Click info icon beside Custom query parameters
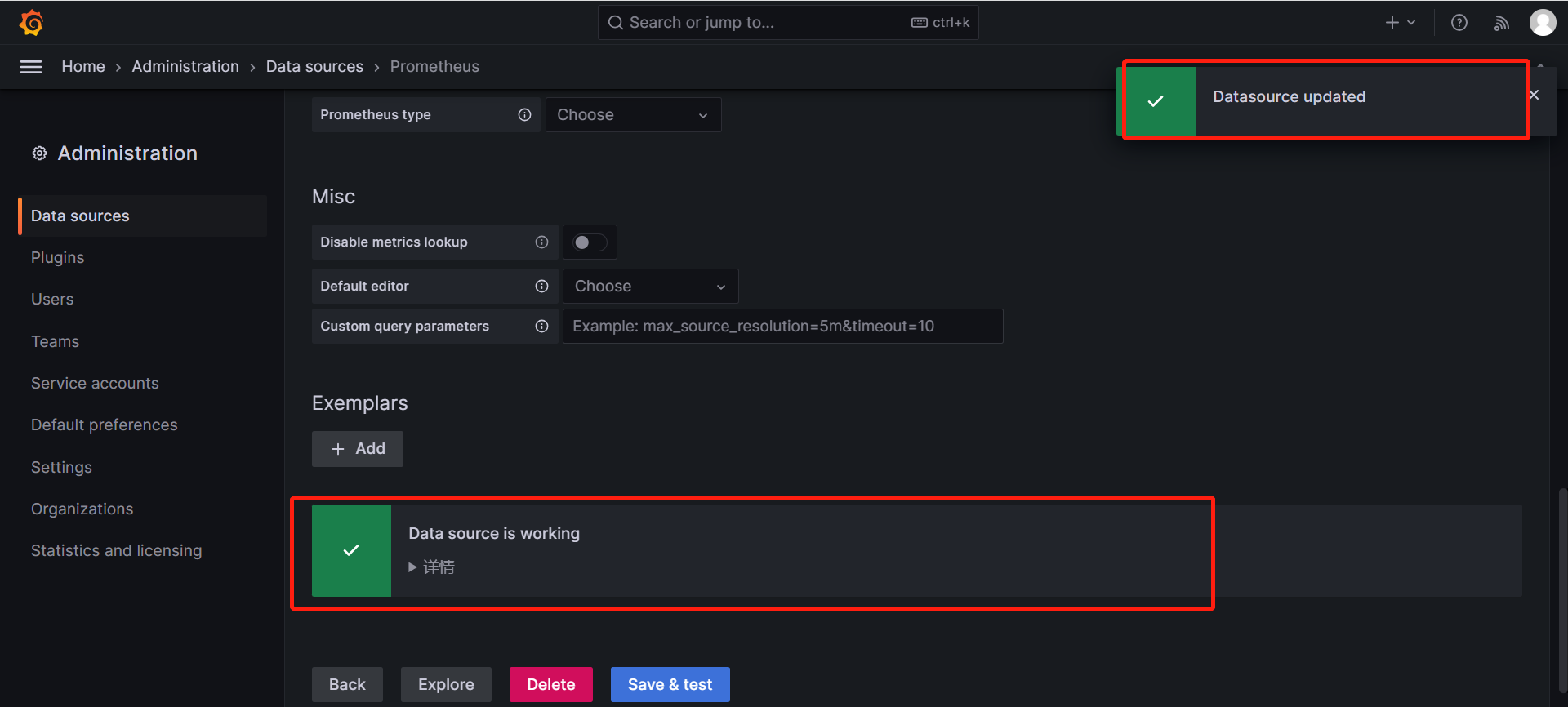The height and width of the screenshot is (707, 1568). (541, 327)
